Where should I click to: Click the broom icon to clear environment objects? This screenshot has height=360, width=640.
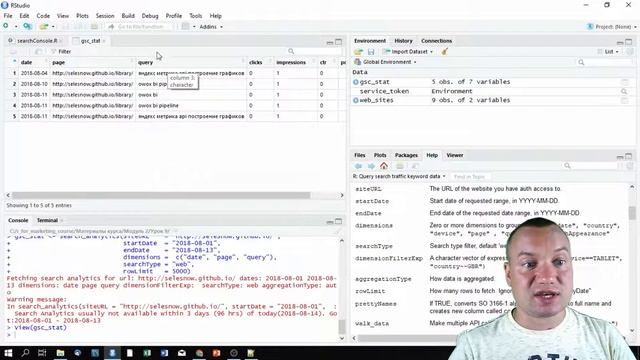click(x=444, y=51)
